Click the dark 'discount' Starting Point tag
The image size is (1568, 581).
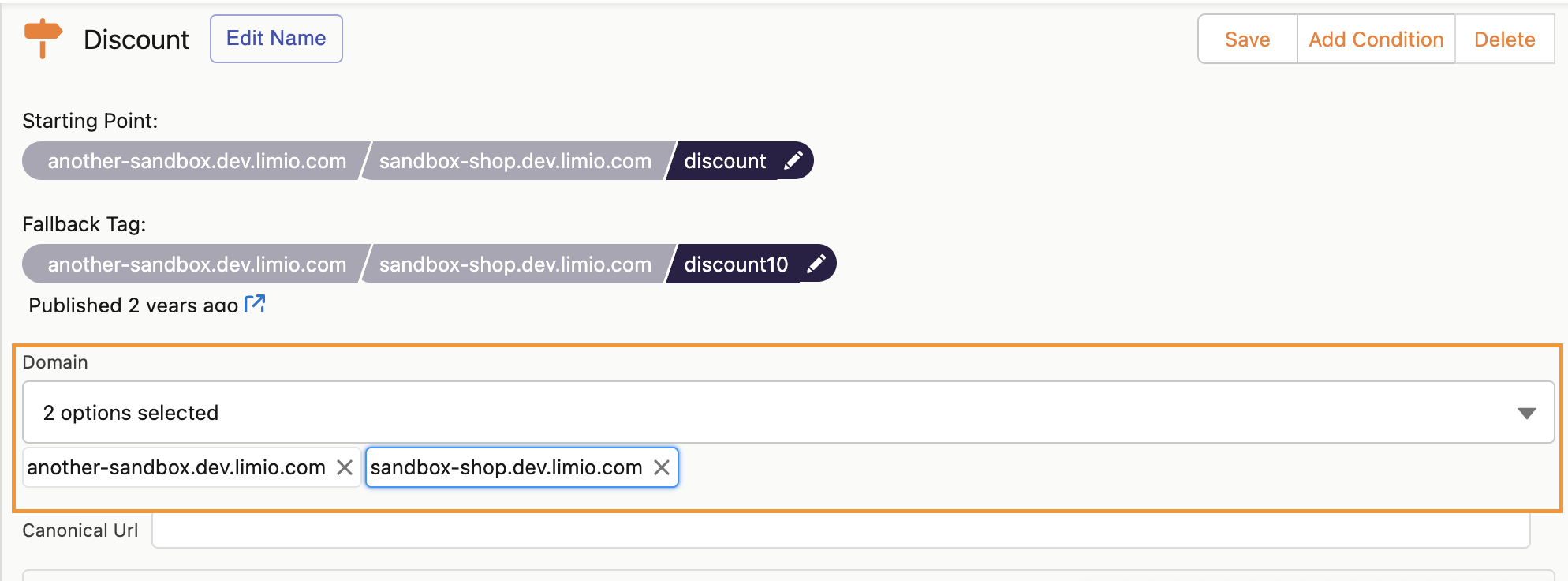click(x=724, y=161)
